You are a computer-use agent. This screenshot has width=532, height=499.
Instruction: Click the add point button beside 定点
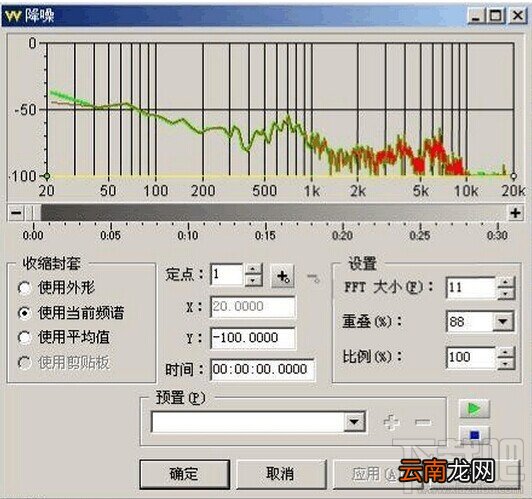click(282, 276)
